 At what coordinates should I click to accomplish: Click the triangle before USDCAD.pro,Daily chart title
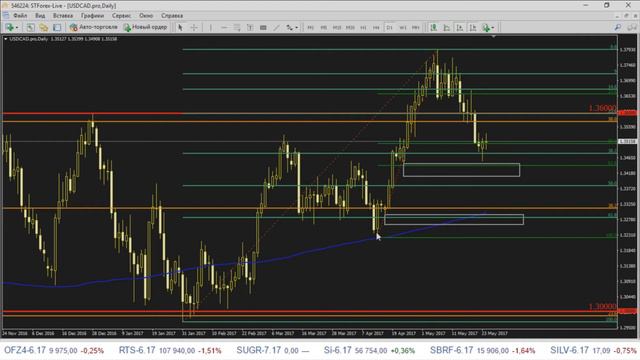pyautogui.click(x=5, y=39)
